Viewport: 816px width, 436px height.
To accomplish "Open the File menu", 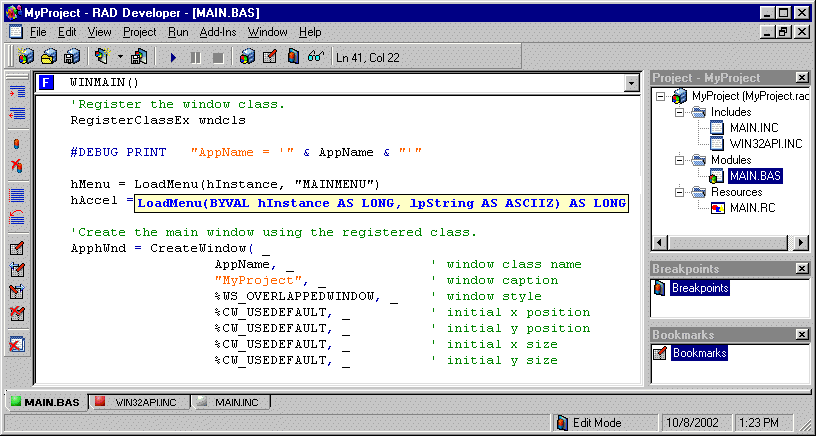I will 38,32.
